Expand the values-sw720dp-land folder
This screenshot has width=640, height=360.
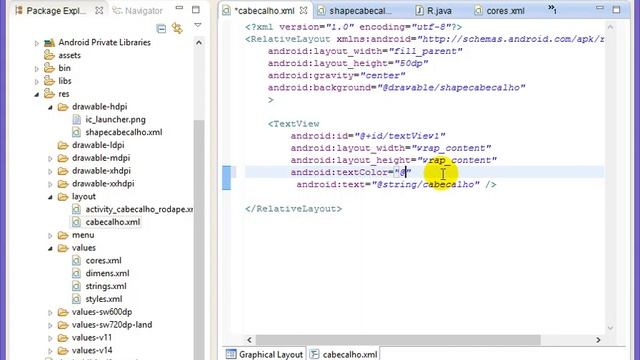[x=50, y=325]
